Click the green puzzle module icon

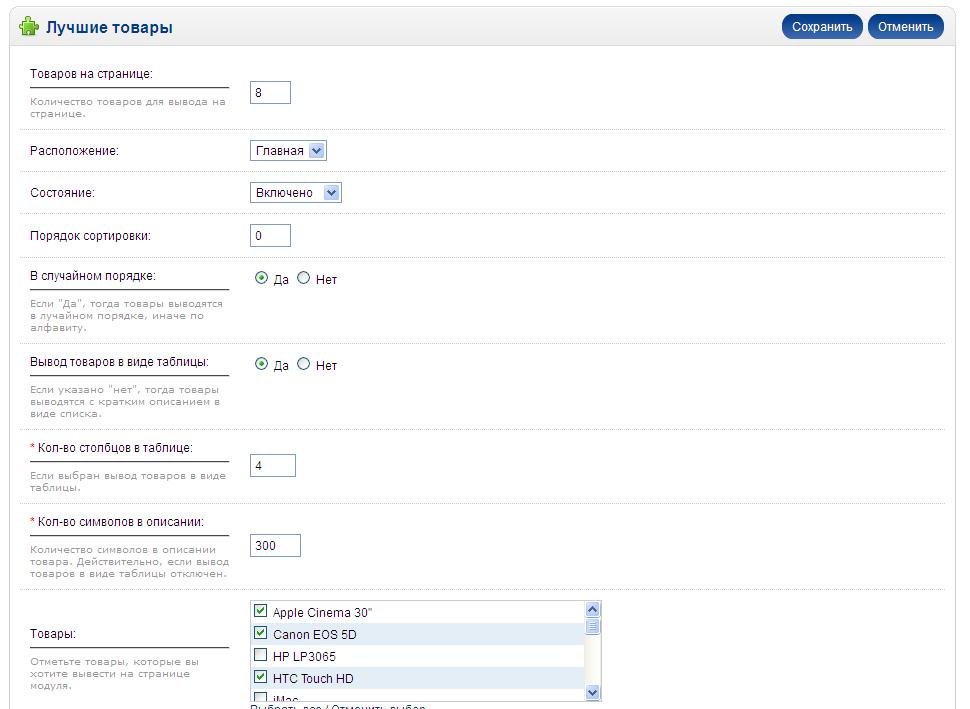(x=29, y=27)
